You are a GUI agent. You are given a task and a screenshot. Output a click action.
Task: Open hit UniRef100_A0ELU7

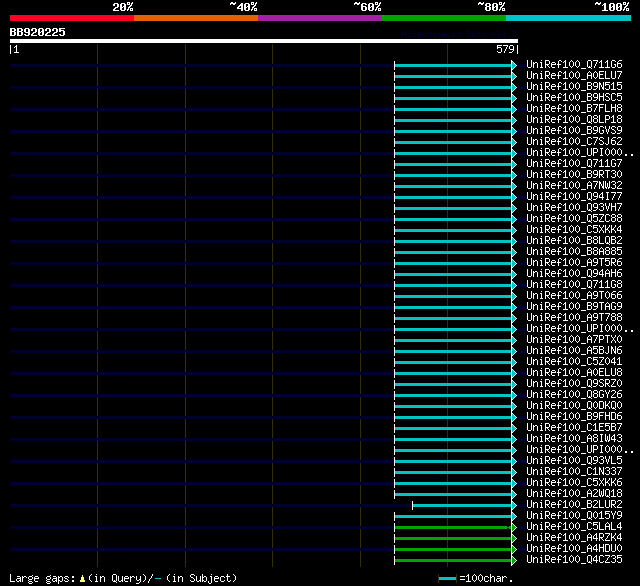(574, 75)
